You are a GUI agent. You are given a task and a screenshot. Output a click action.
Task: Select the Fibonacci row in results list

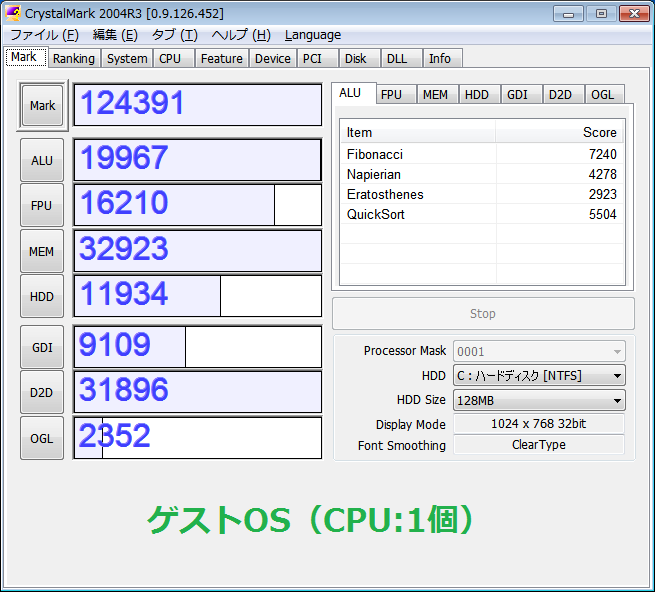coord(481,154)
